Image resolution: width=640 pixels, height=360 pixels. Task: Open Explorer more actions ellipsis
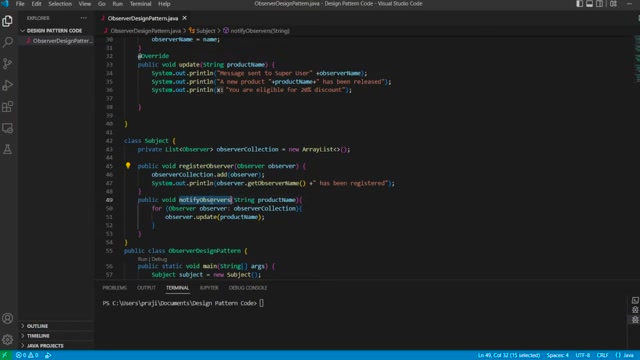click(84, 18)
